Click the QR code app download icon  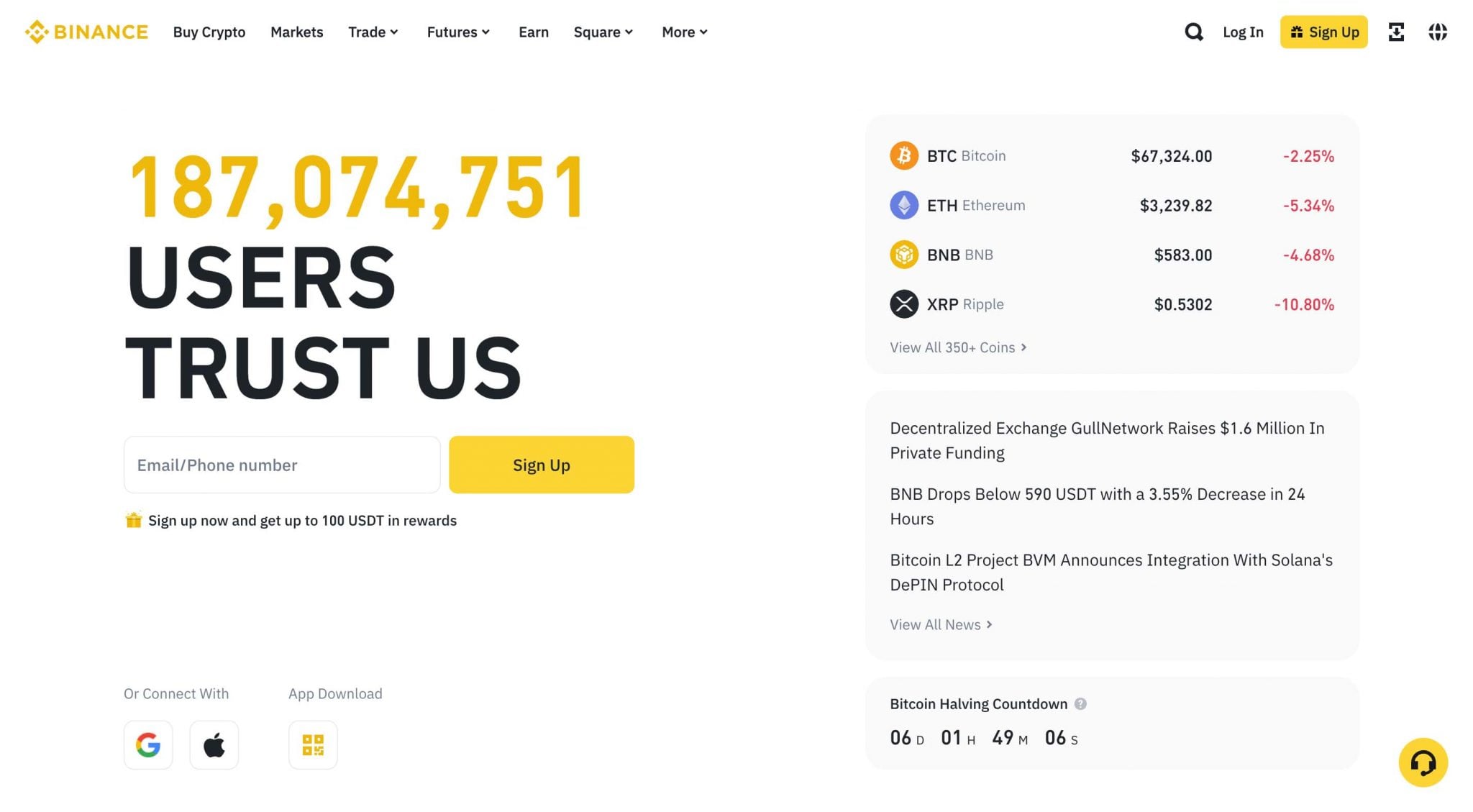[313, 744]
